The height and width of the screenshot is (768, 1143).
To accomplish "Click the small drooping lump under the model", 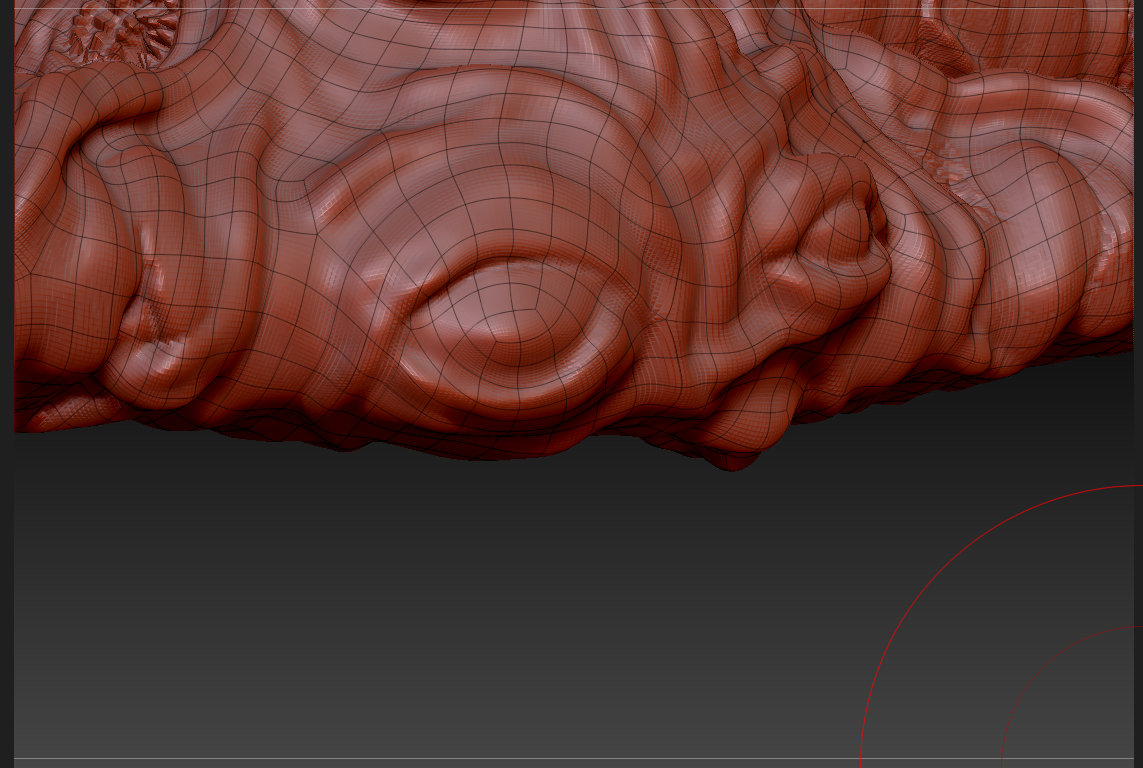I will coord(733,455).
